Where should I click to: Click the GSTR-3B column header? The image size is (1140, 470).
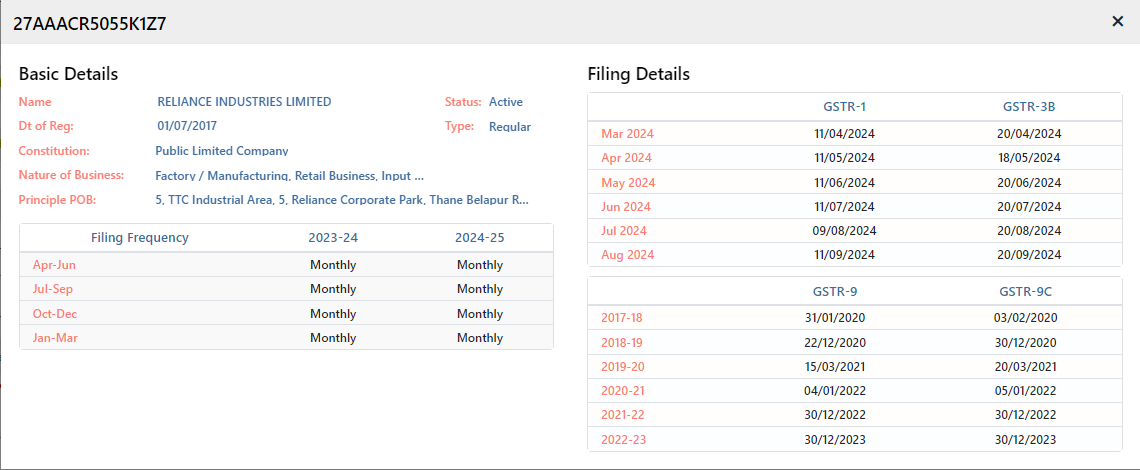pos(1029,107)
